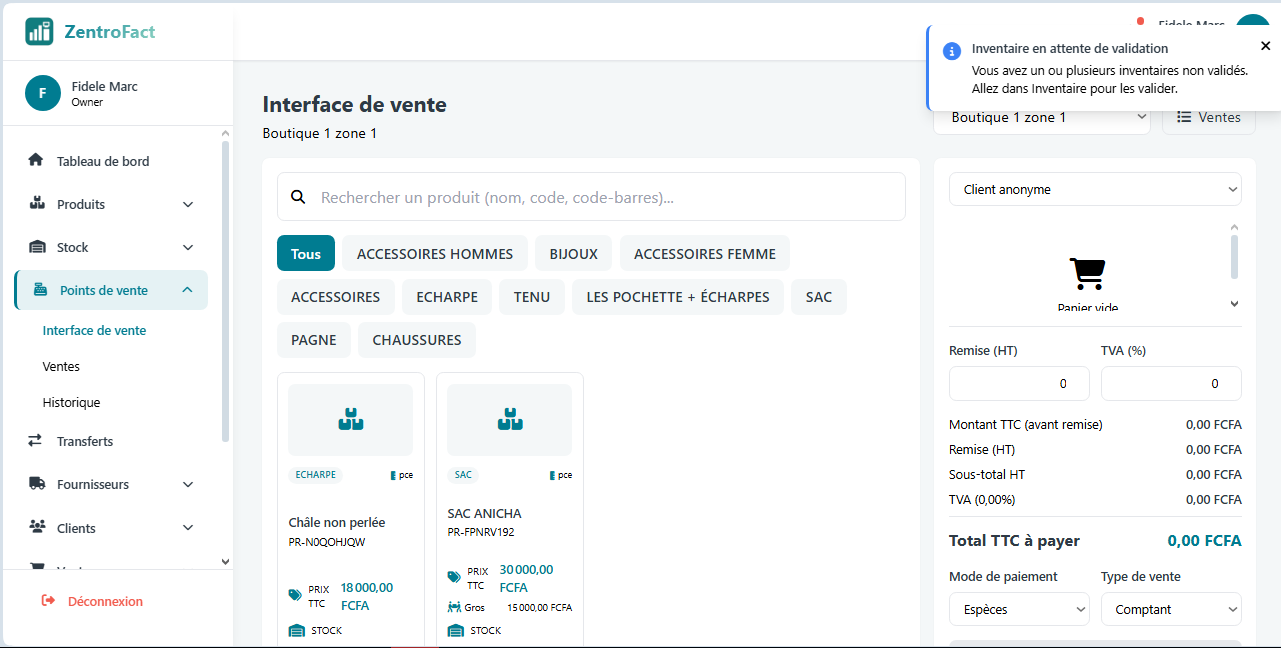Collapse the Points de vente section
This screenshot has width=1281, height=648.
pyautogui.click(x=187, y=289)
